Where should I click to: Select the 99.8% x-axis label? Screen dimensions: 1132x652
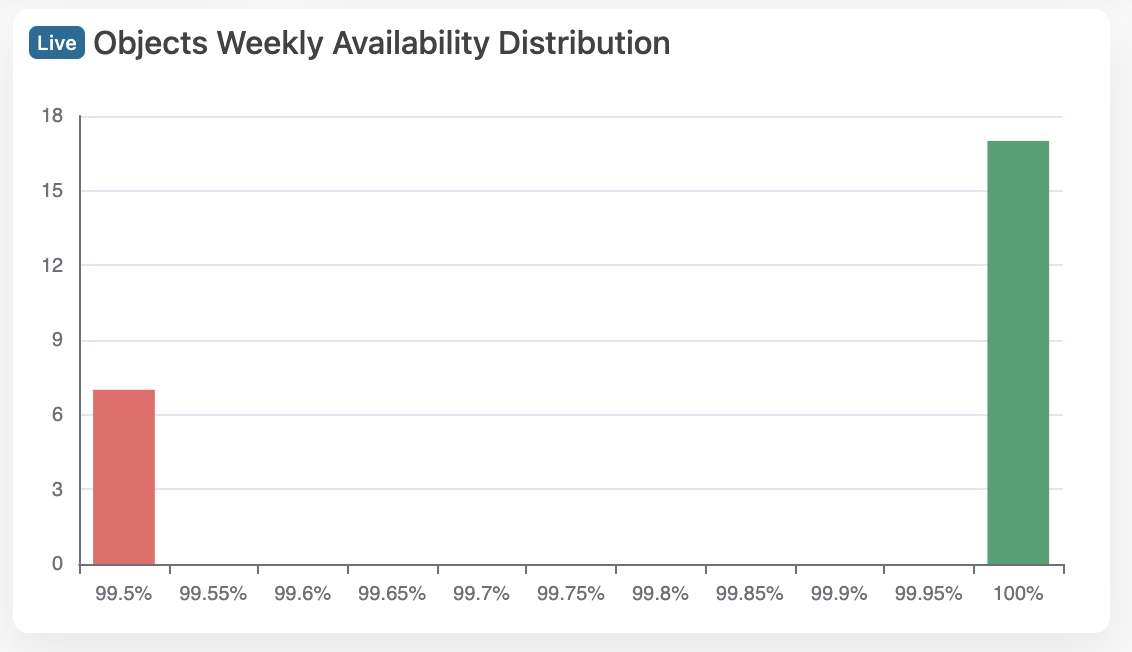tap(660, 593)
